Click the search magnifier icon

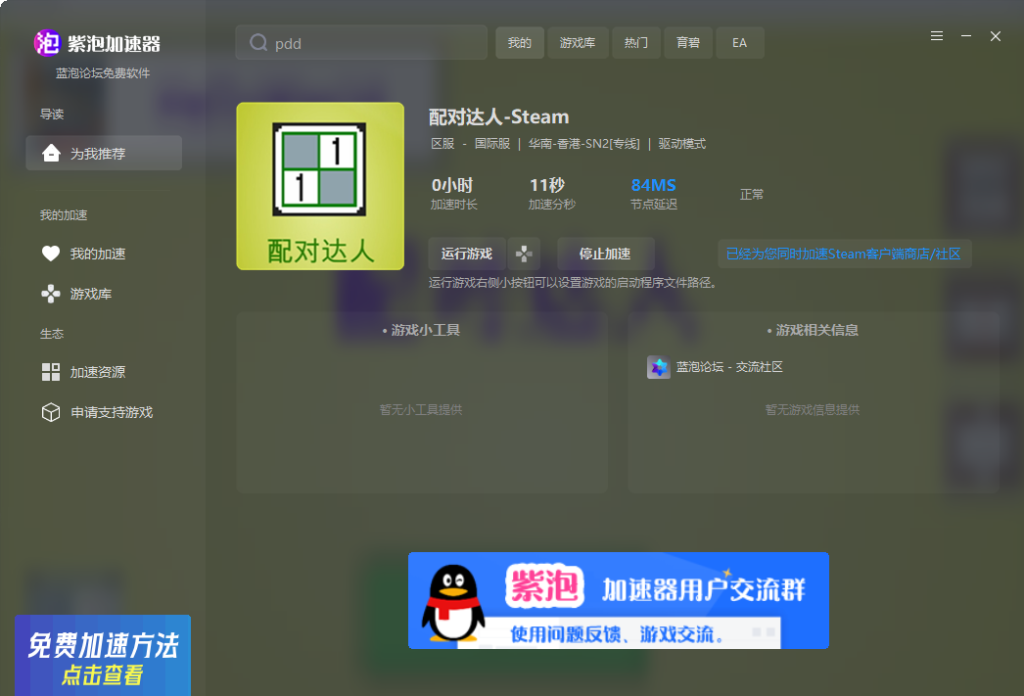click(259, 43)
